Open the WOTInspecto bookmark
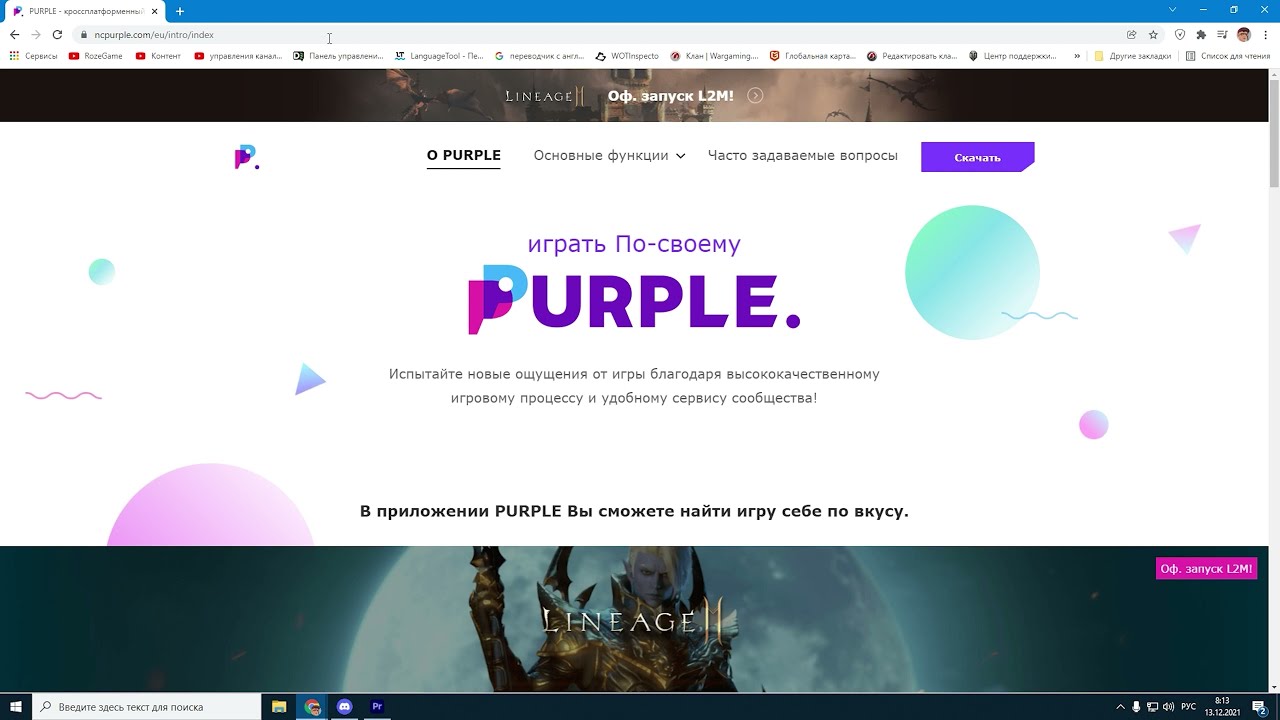This screenshot has width=1280, height=720. [x=627, y=56]
